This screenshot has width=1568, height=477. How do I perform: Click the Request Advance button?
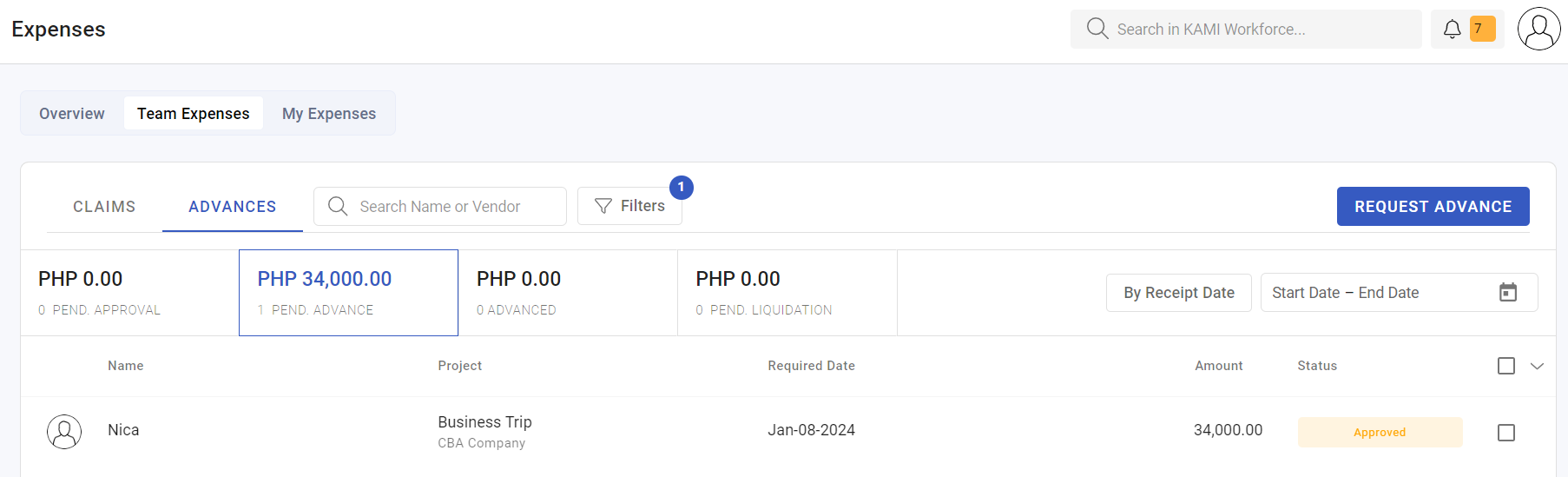1433,206
